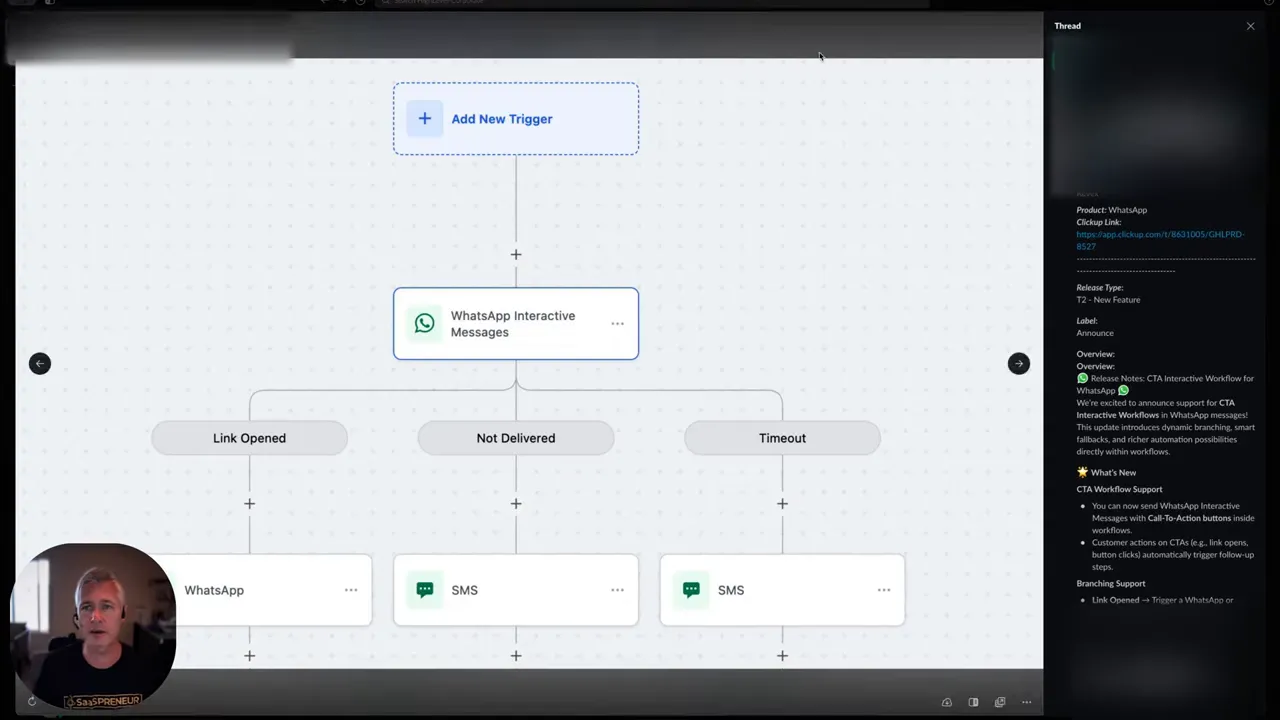The image size is (1280, 720).
Task: Click the cloud download icon in bottom toolbar
Action: [947, 702]
